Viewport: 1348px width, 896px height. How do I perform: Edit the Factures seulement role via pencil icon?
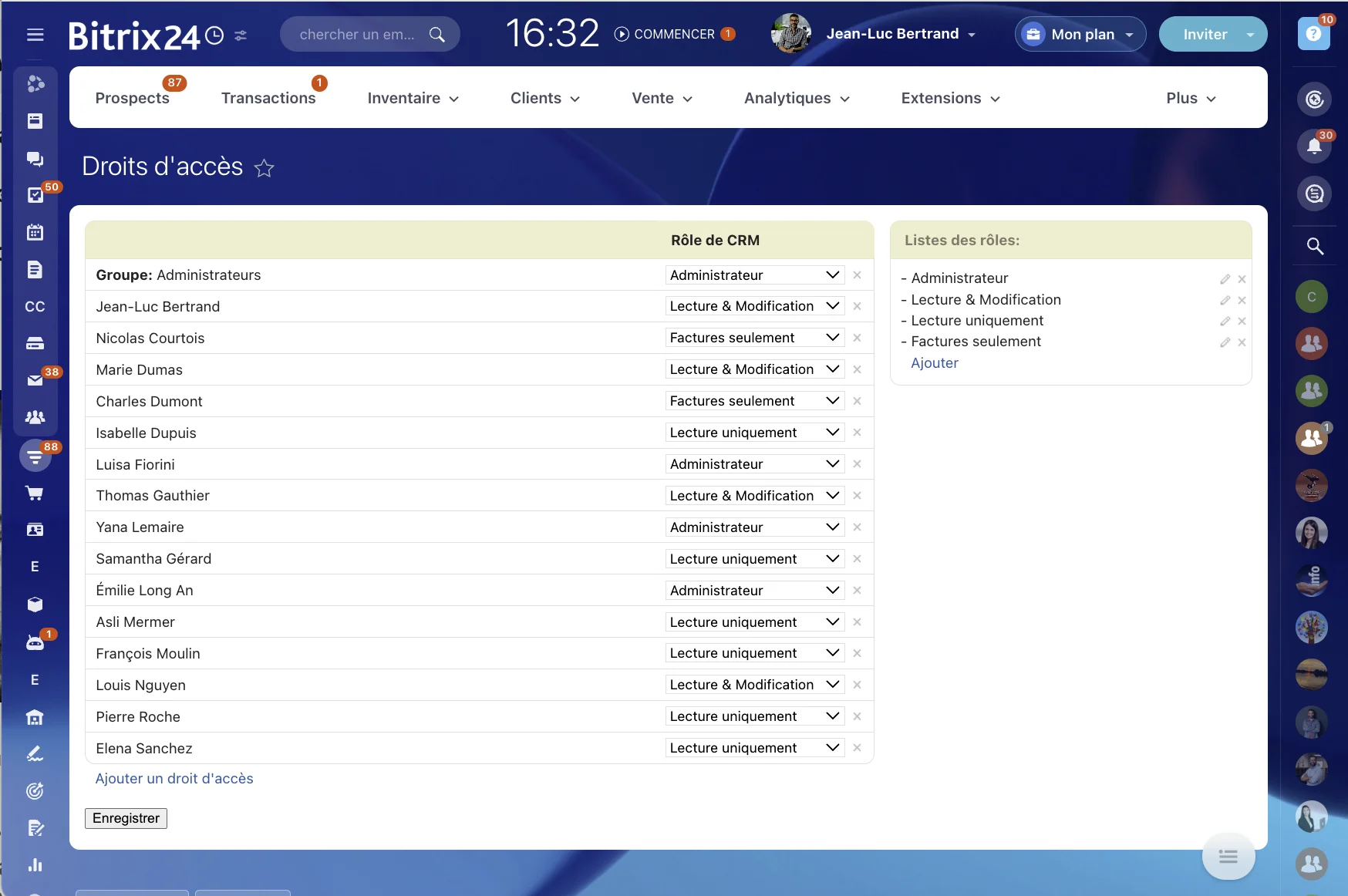pyautogui.click(x=1225, y=342)
